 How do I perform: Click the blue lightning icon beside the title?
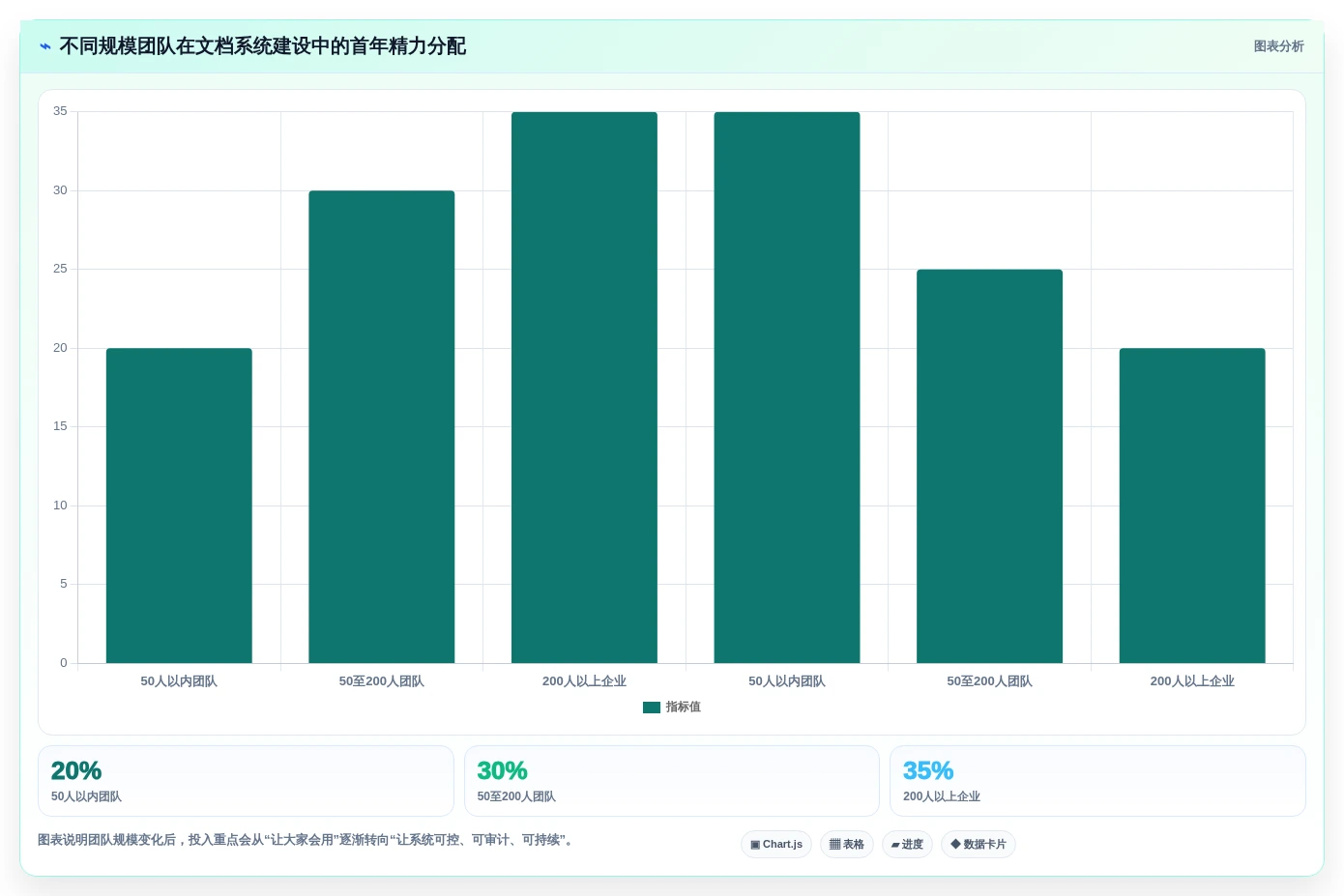pos(45,46)
